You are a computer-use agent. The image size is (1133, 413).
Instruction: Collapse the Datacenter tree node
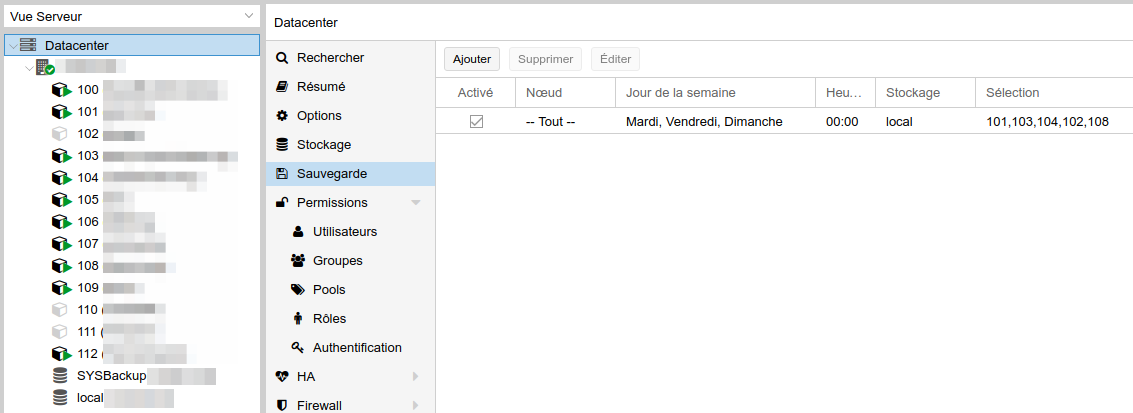tap(14, 45)
